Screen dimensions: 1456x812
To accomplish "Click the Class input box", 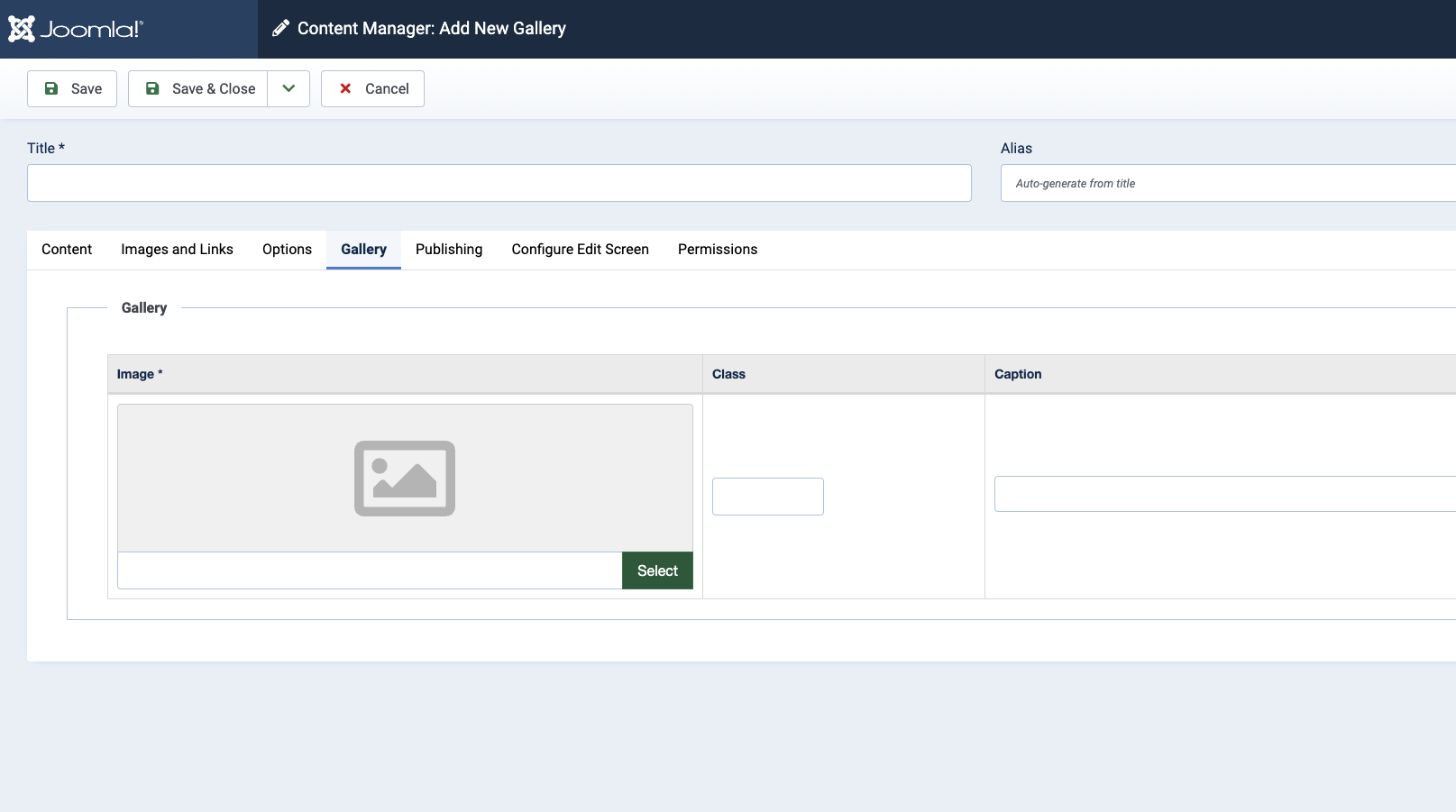I will coord(767,497).
